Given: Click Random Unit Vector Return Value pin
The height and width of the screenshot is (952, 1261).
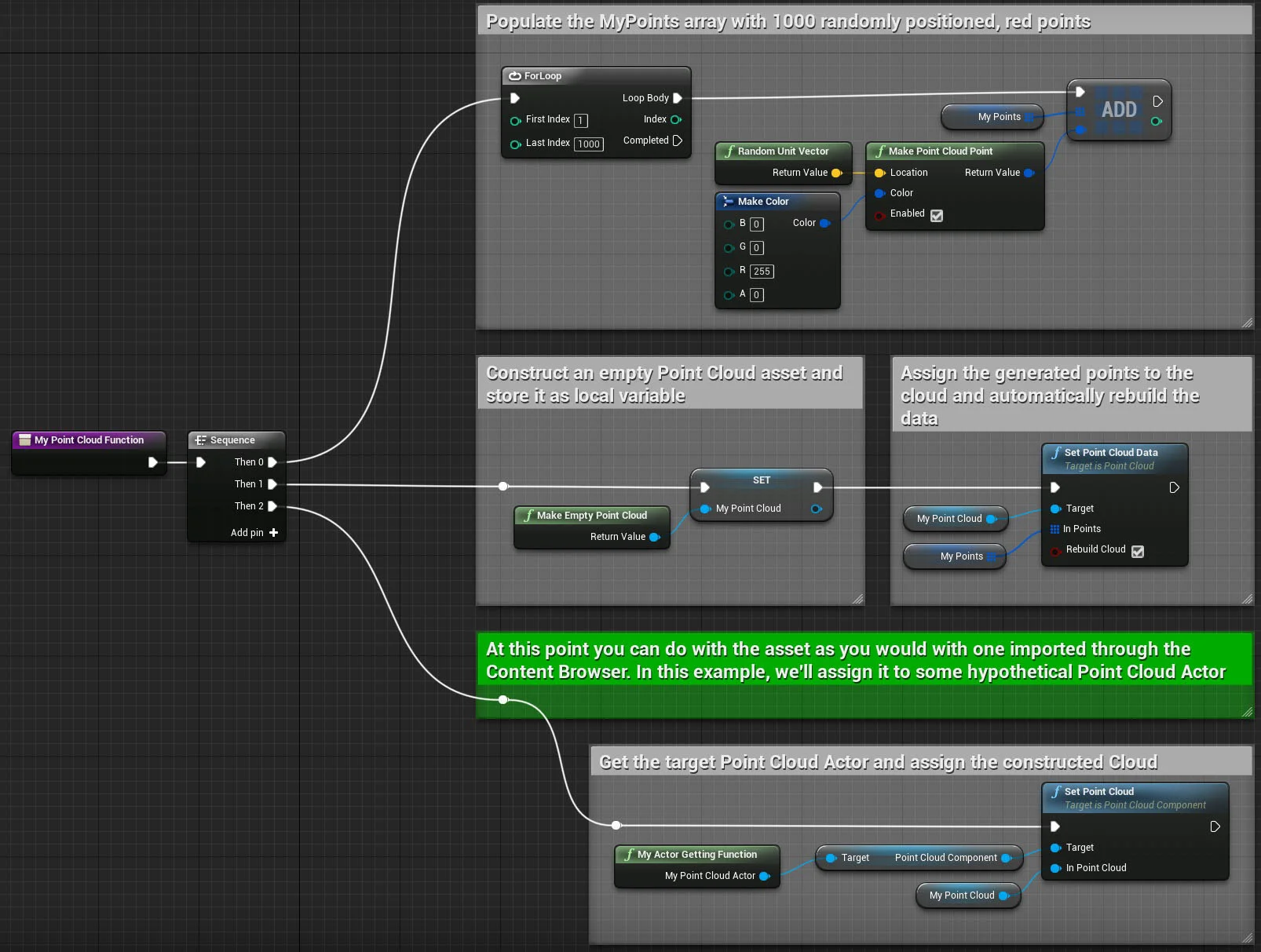Looking at the screenshot, I should coord(837,173).
